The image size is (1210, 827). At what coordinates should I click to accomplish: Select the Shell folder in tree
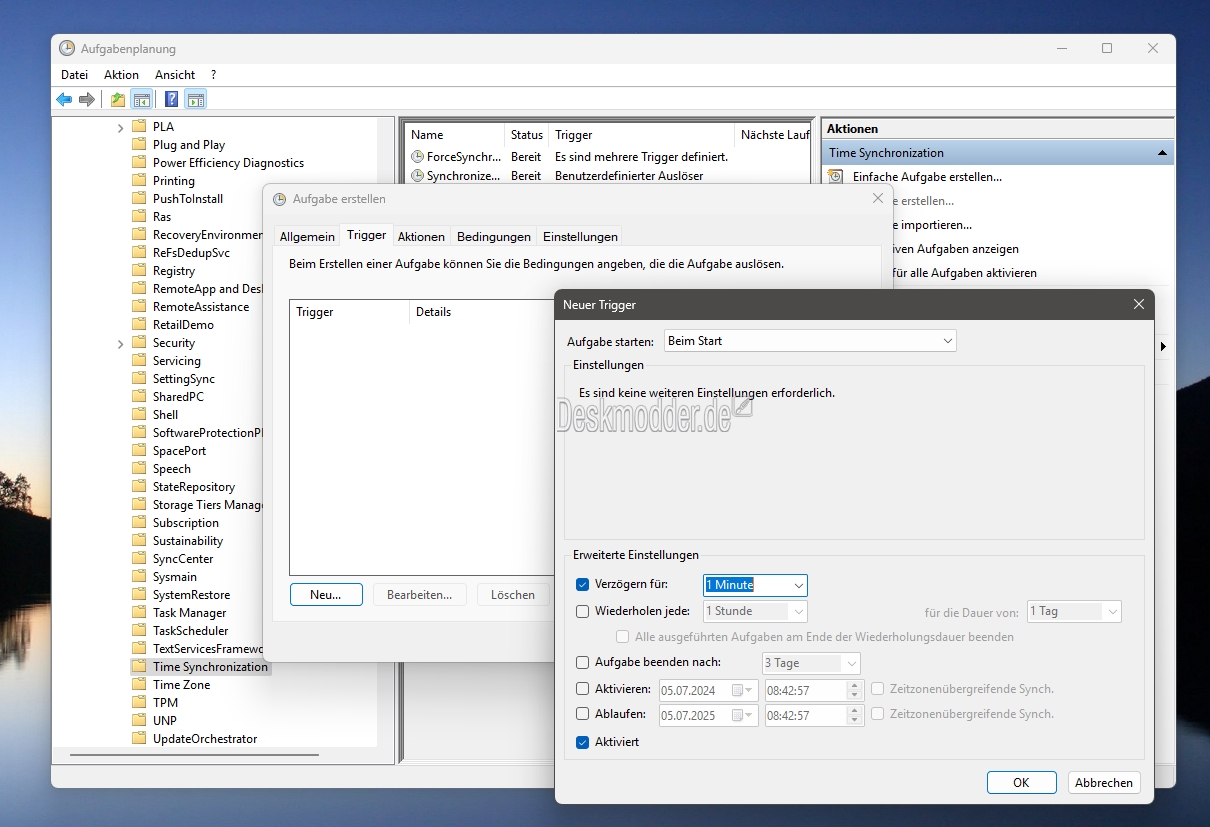point(165,415)
